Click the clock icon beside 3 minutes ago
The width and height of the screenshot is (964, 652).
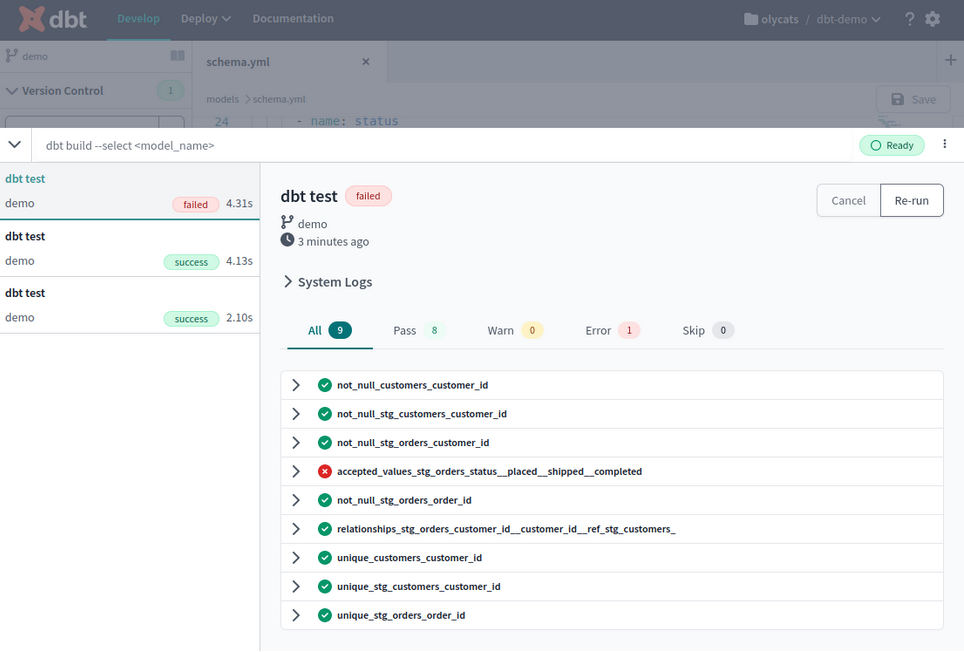click(x=287, y=240)
